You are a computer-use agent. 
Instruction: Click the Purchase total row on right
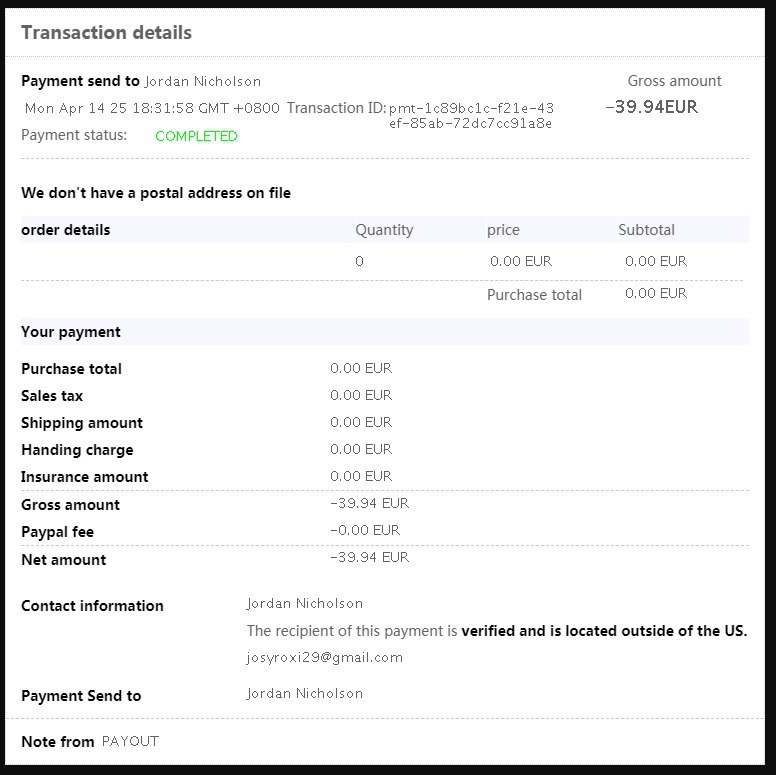(587, 294)
